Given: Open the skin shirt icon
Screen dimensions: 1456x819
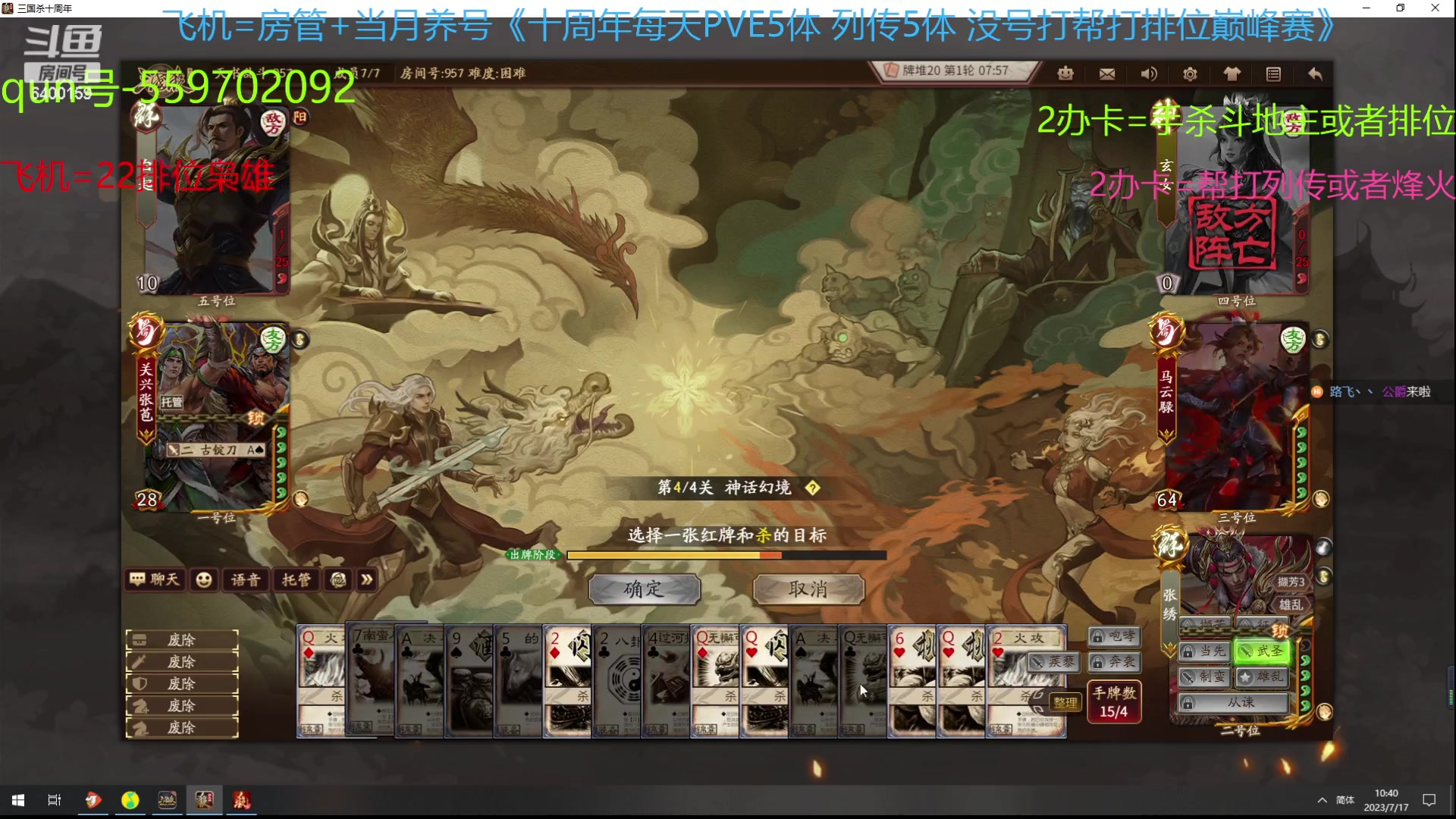Looking at the screenshot, I should coord(1232,74).
